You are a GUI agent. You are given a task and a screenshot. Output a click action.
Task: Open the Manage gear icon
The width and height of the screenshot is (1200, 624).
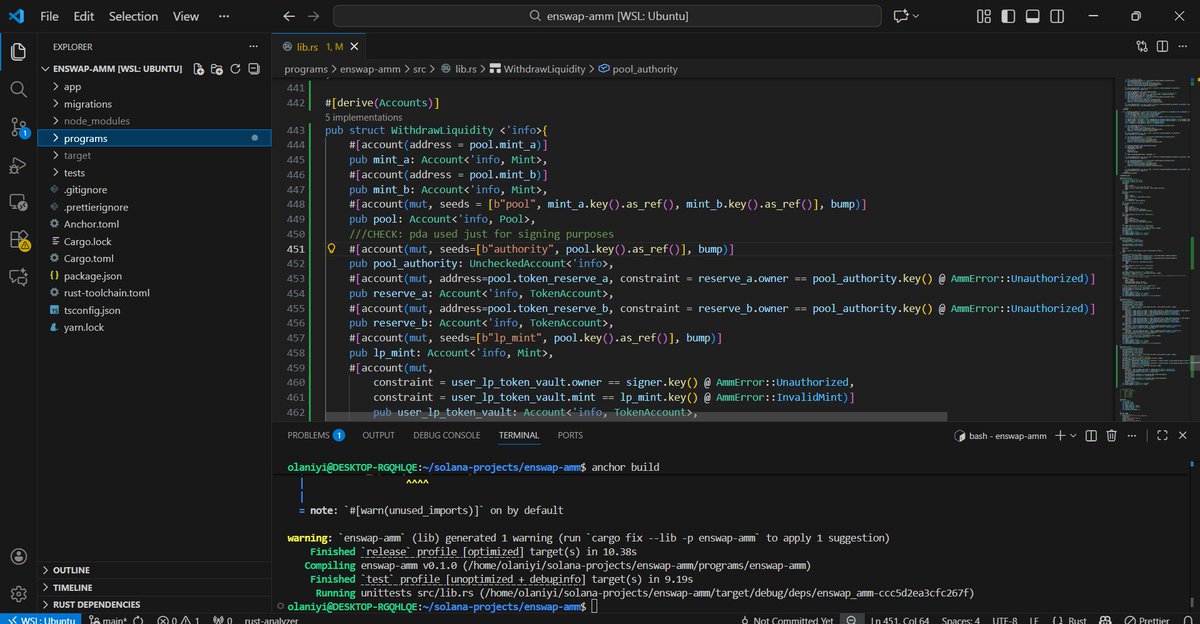[x=18, y=594]
